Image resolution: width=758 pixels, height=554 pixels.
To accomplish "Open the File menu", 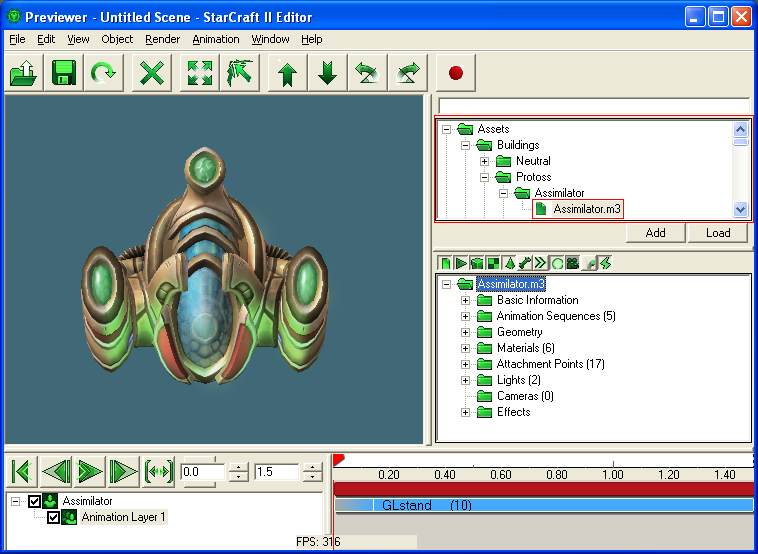I will tap(17, 39).
